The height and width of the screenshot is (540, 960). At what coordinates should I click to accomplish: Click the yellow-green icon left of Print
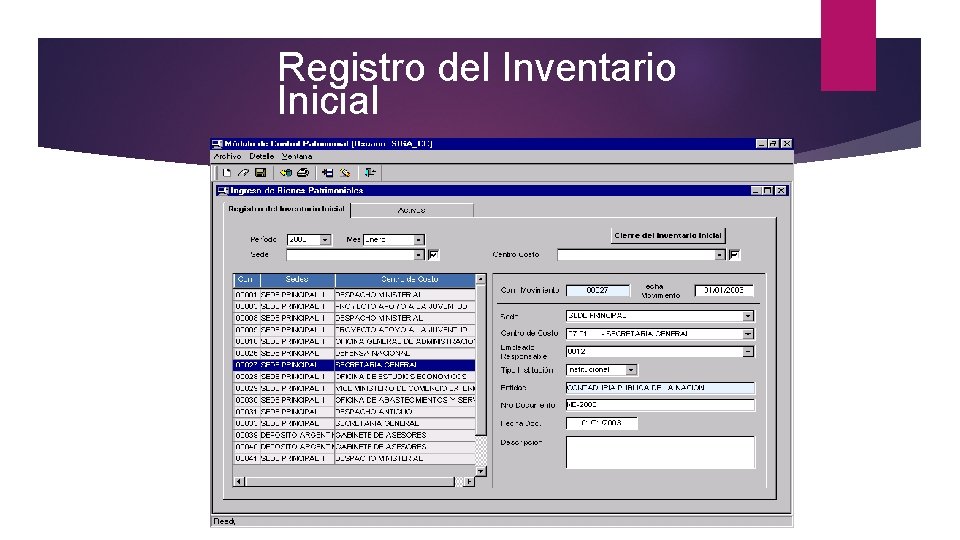286,173
